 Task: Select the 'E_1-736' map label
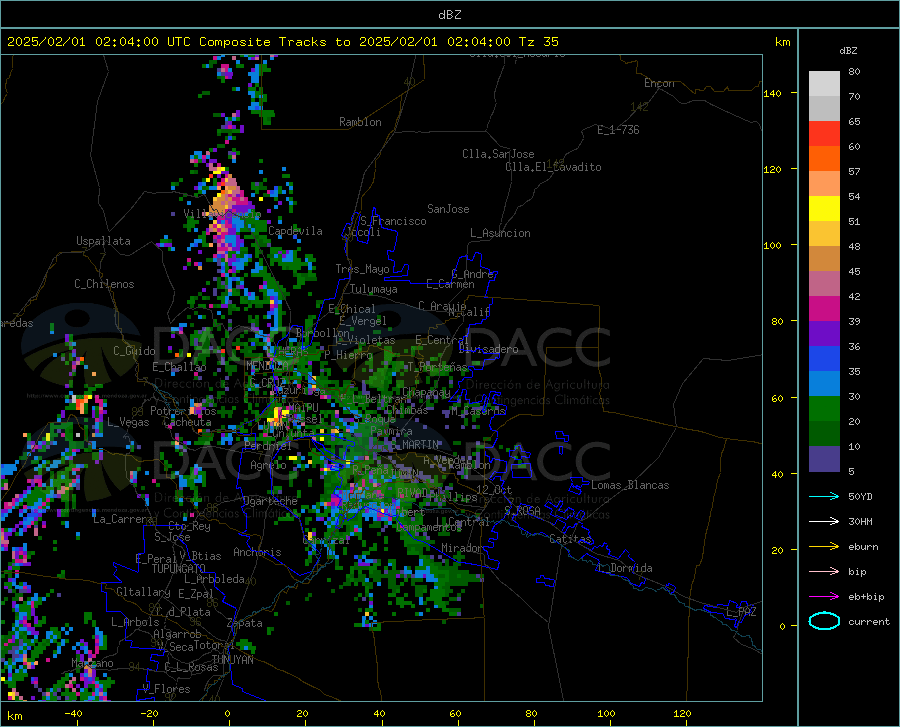pyautogui.click(x=618, y=130)
